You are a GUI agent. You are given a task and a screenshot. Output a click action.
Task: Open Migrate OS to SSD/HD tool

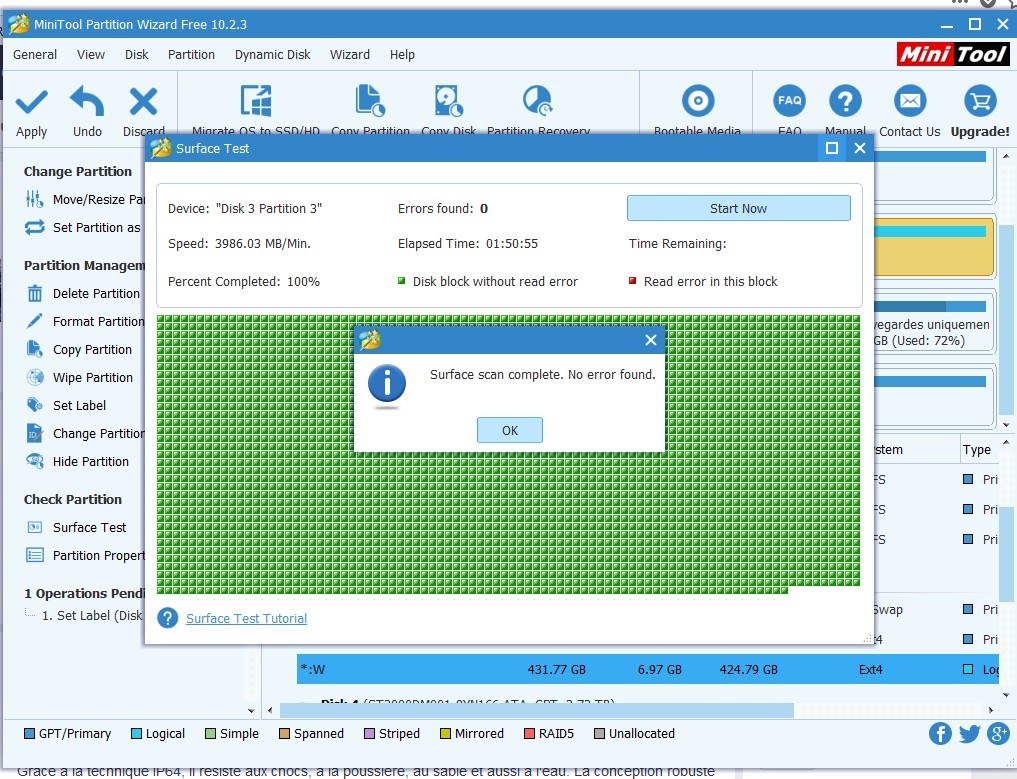coord(256,101)
